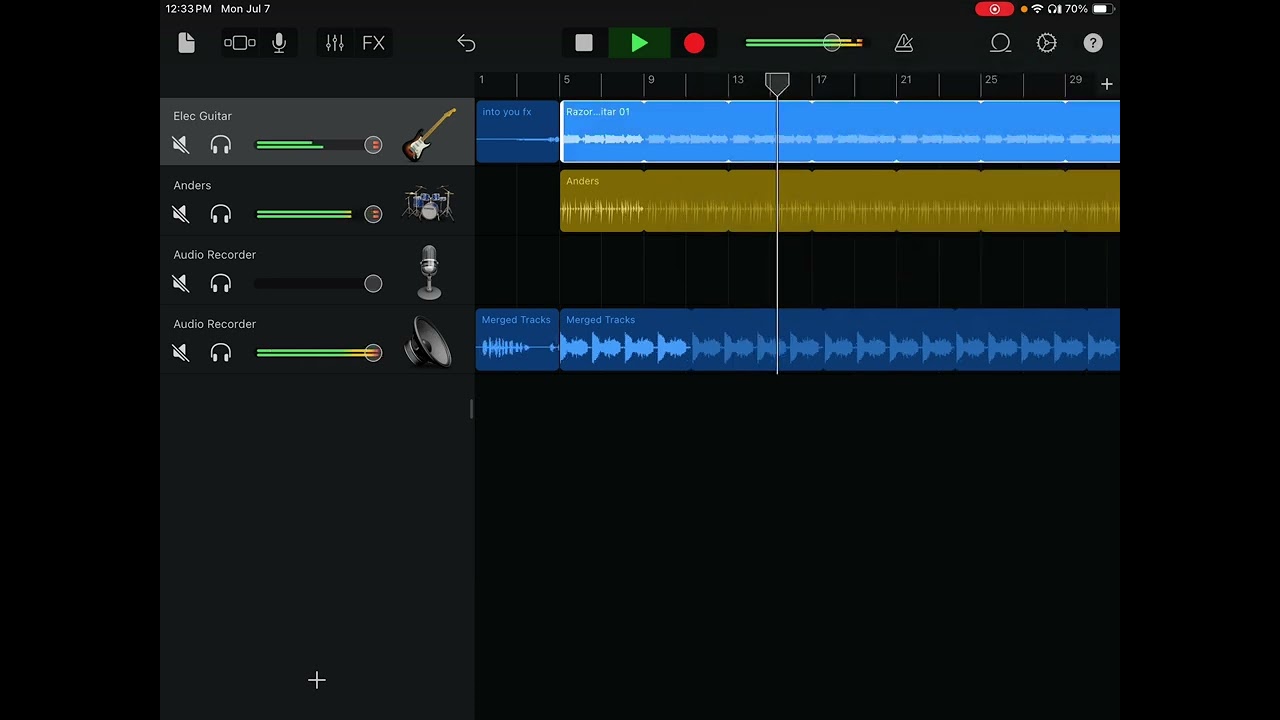Start playback with the green play button
This screenshot has height=720, width=1280.
point(640,43)
